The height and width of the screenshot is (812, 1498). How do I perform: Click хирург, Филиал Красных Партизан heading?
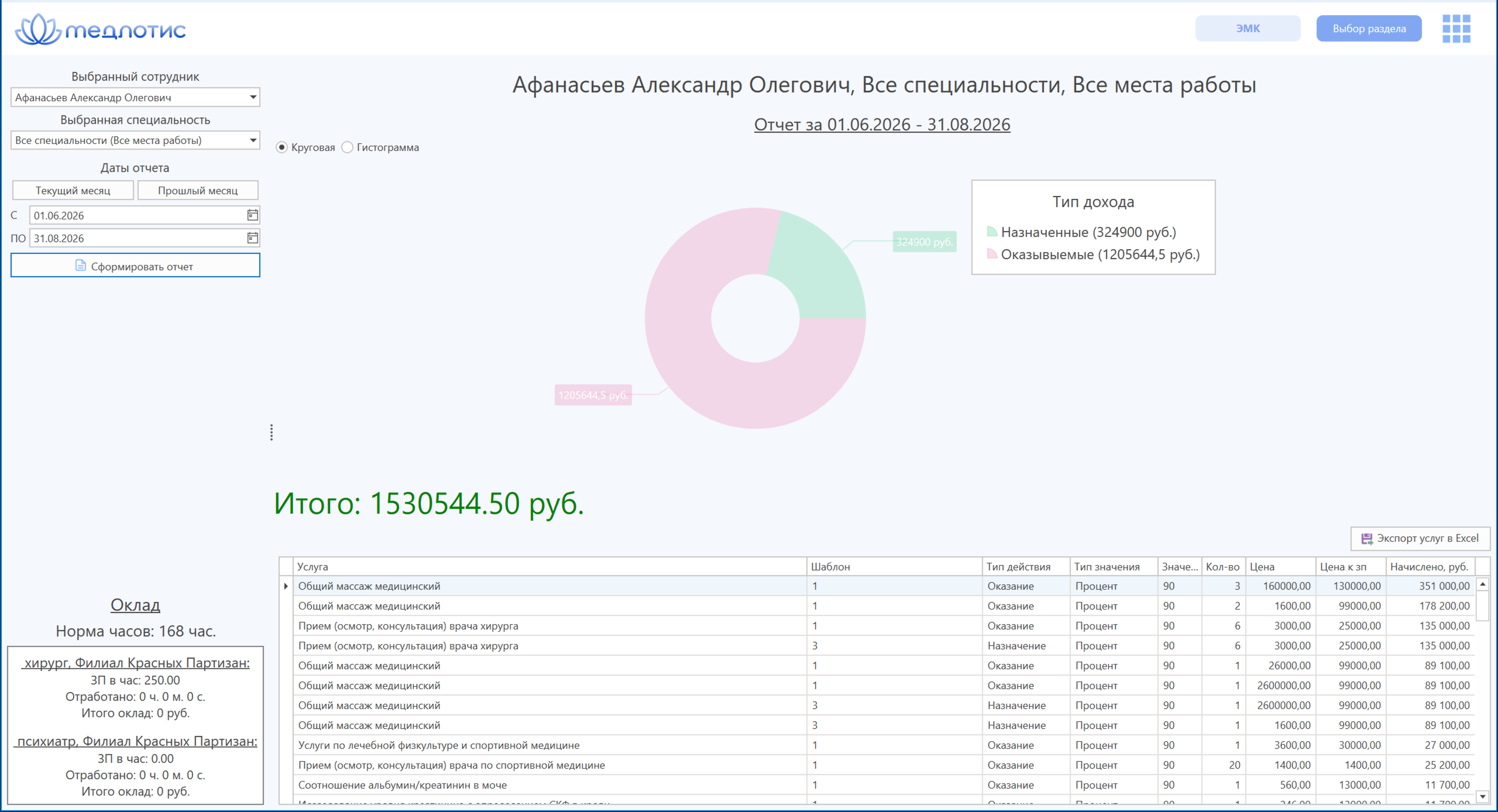point(135,663)
